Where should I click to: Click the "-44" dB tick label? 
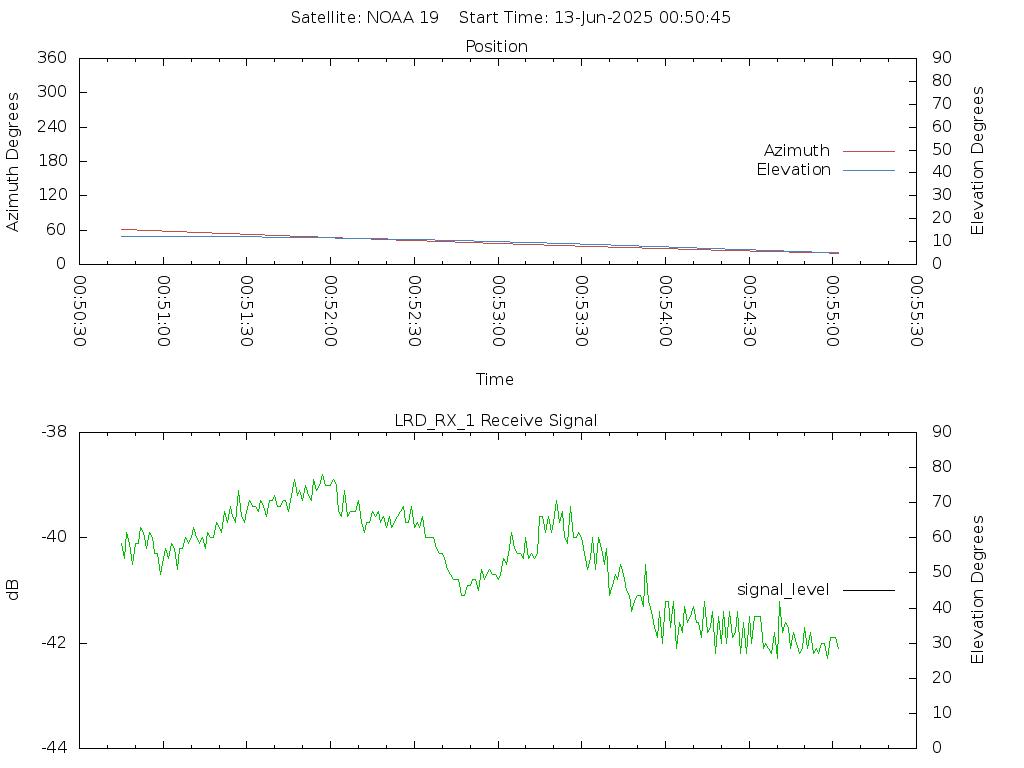54,748
